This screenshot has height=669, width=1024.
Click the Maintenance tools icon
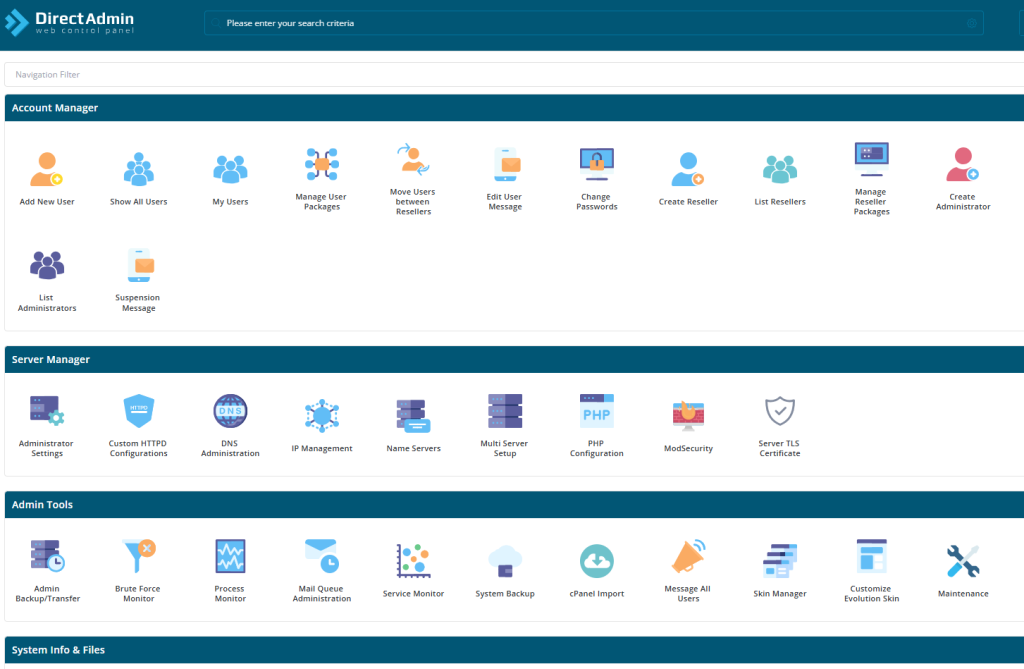click(x=963, y=561)
